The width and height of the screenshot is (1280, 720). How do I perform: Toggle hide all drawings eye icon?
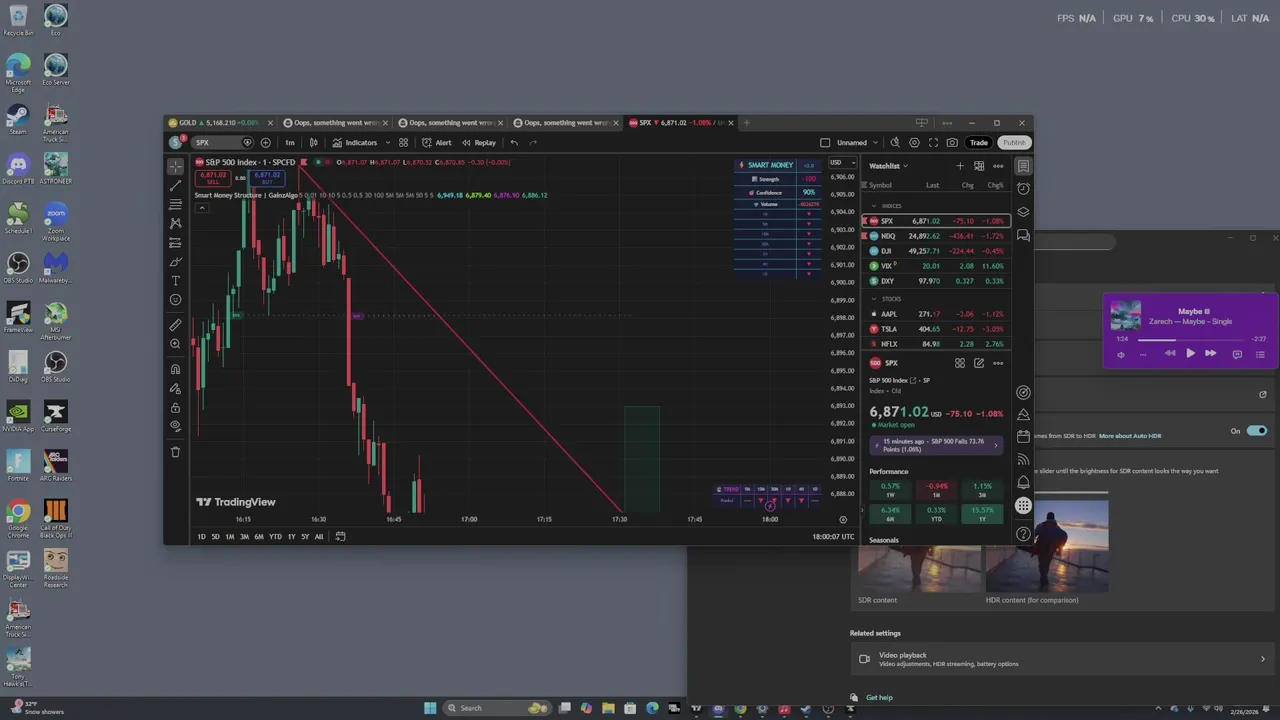(175, 426)
